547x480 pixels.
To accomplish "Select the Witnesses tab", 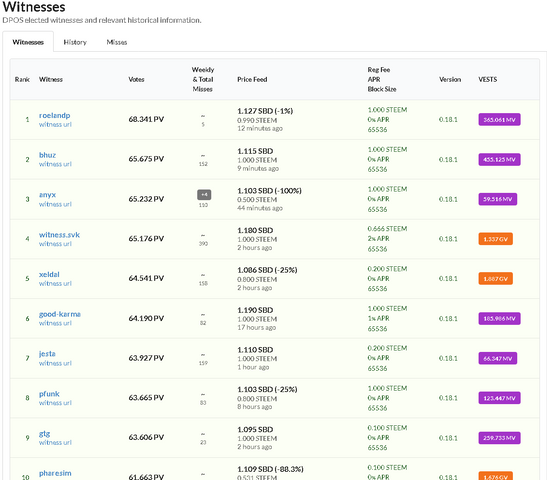I will 28,42.
